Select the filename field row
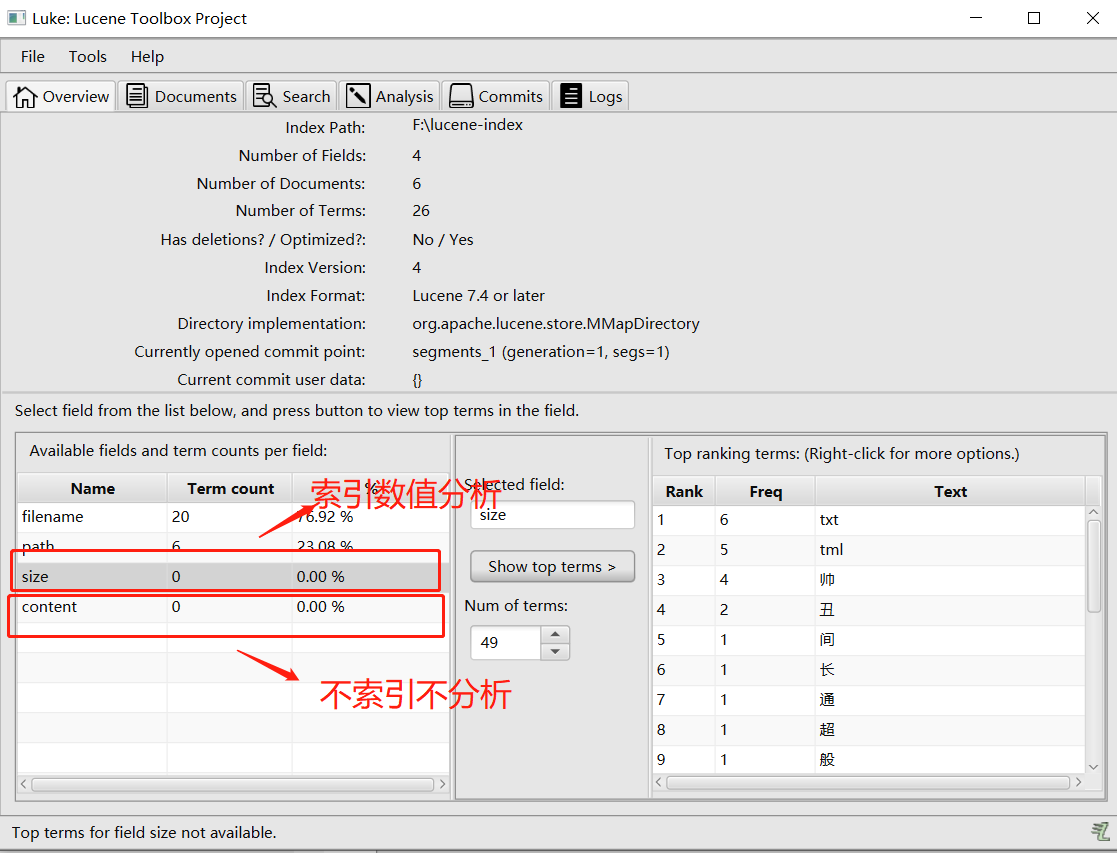1117x853 pixels. (x=233, y=517)
